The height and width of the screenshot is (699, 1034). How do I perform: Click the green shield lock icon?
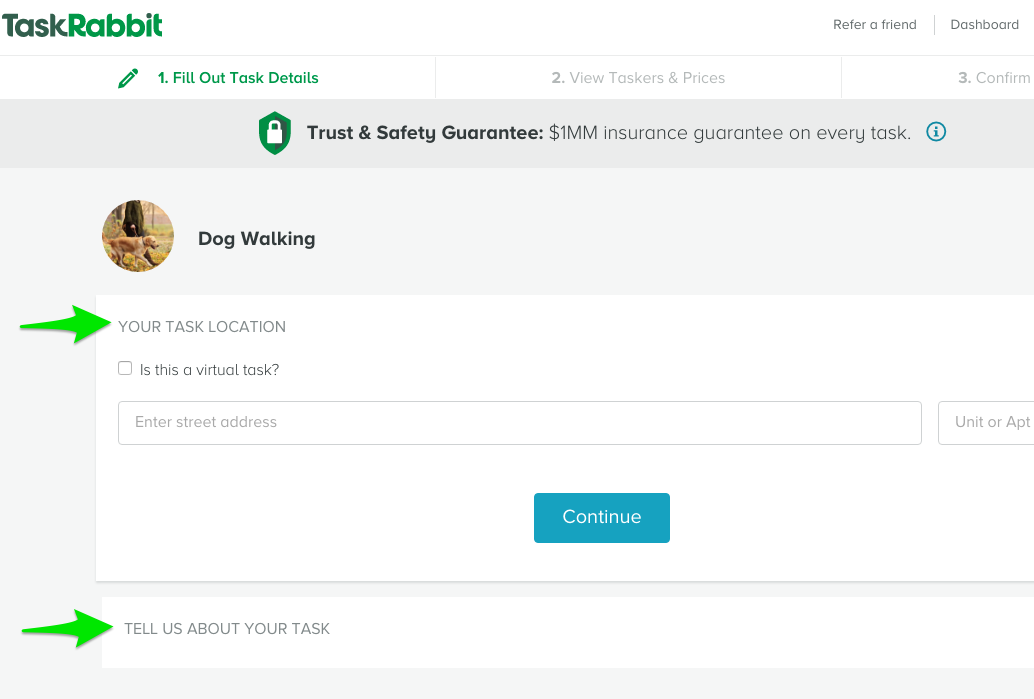[x=275, y=133]
